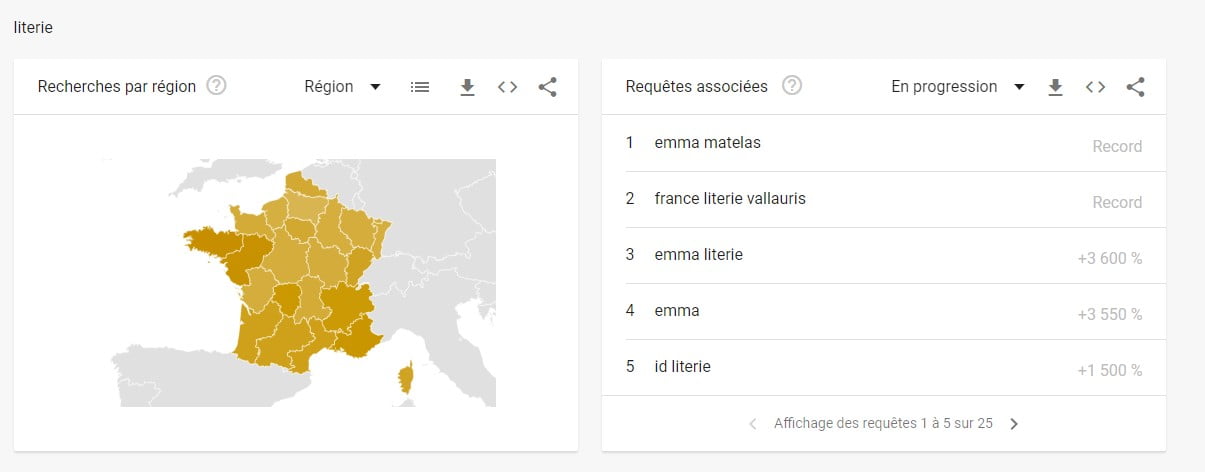Get embed code for region map
Viewport: 1205px width, 472px height.
(508, 87)
